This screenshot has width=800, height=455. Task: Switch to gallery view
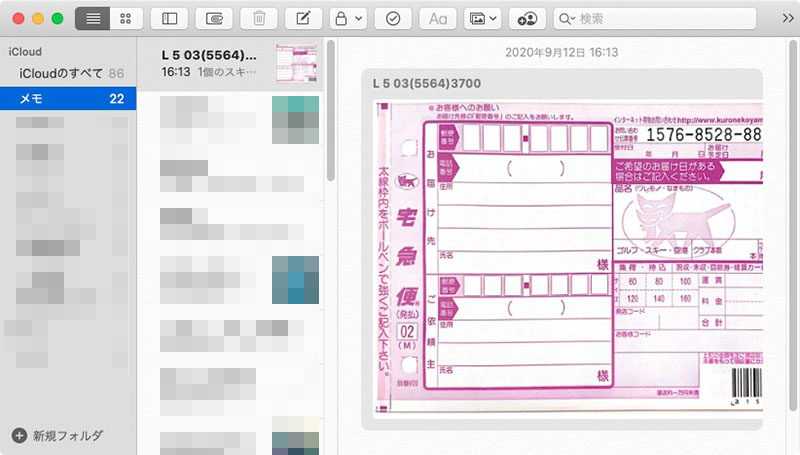pos(126,19)
